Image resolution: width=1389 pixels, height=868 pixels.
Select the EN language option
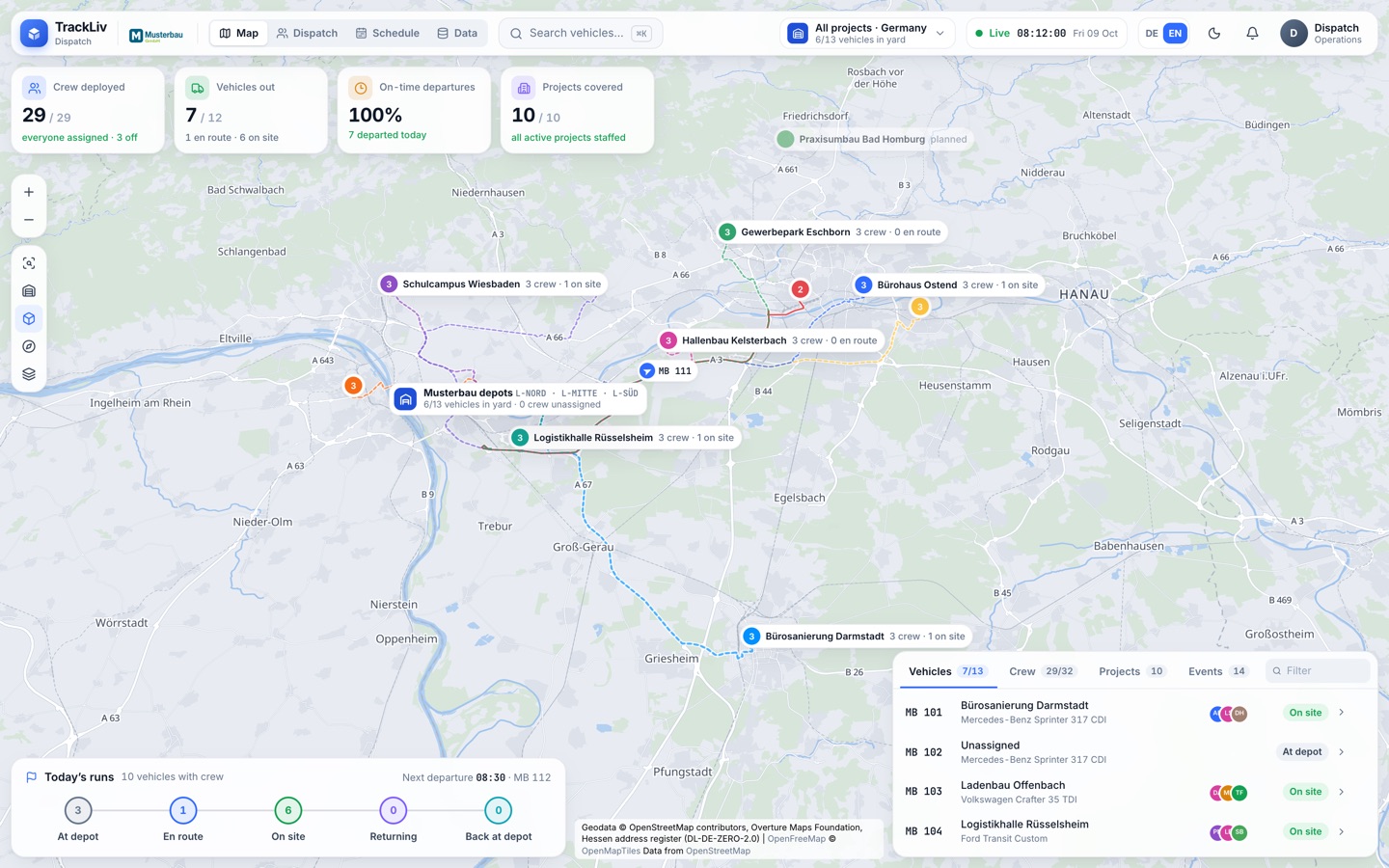pyautogui.click(x=1175, y=33)
